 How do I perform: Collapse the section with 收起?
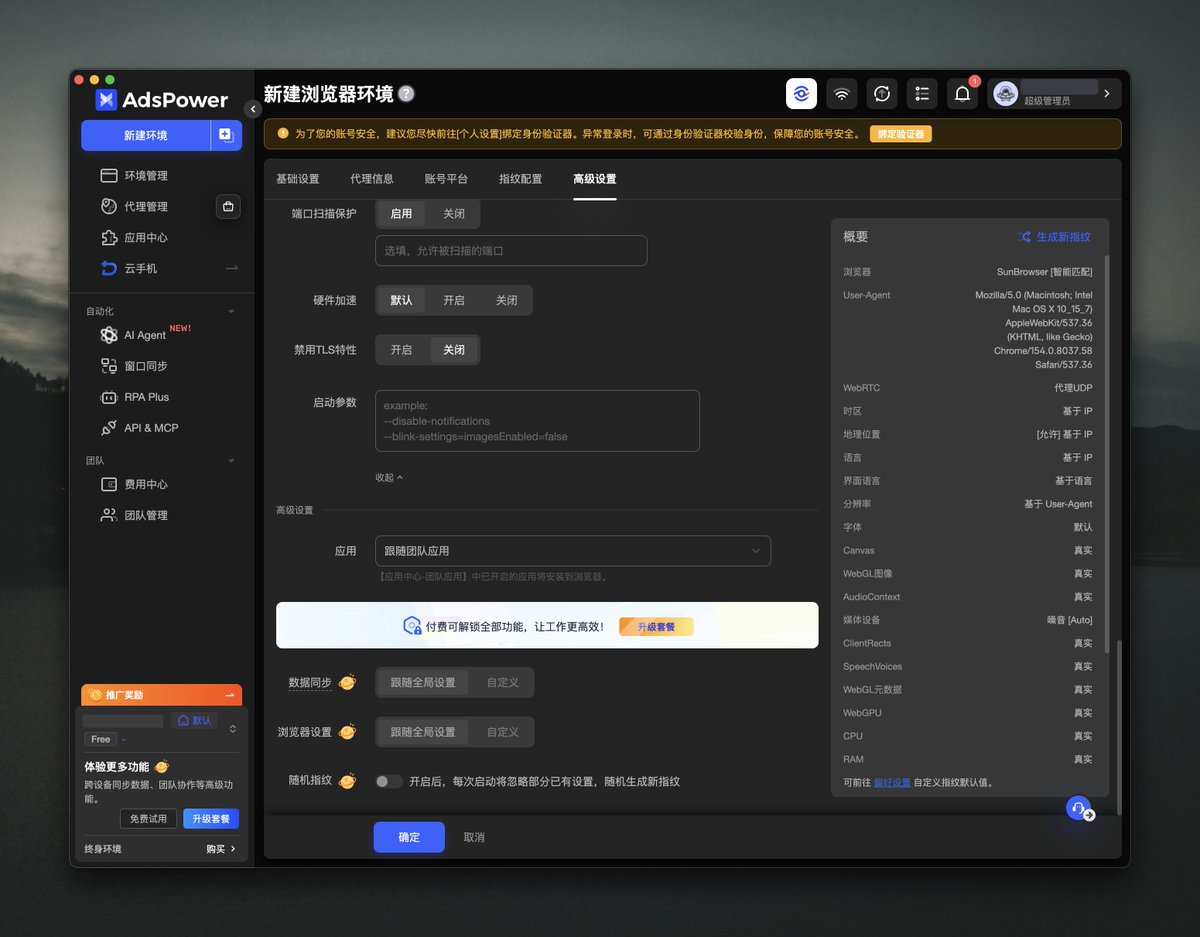(389, 478)
